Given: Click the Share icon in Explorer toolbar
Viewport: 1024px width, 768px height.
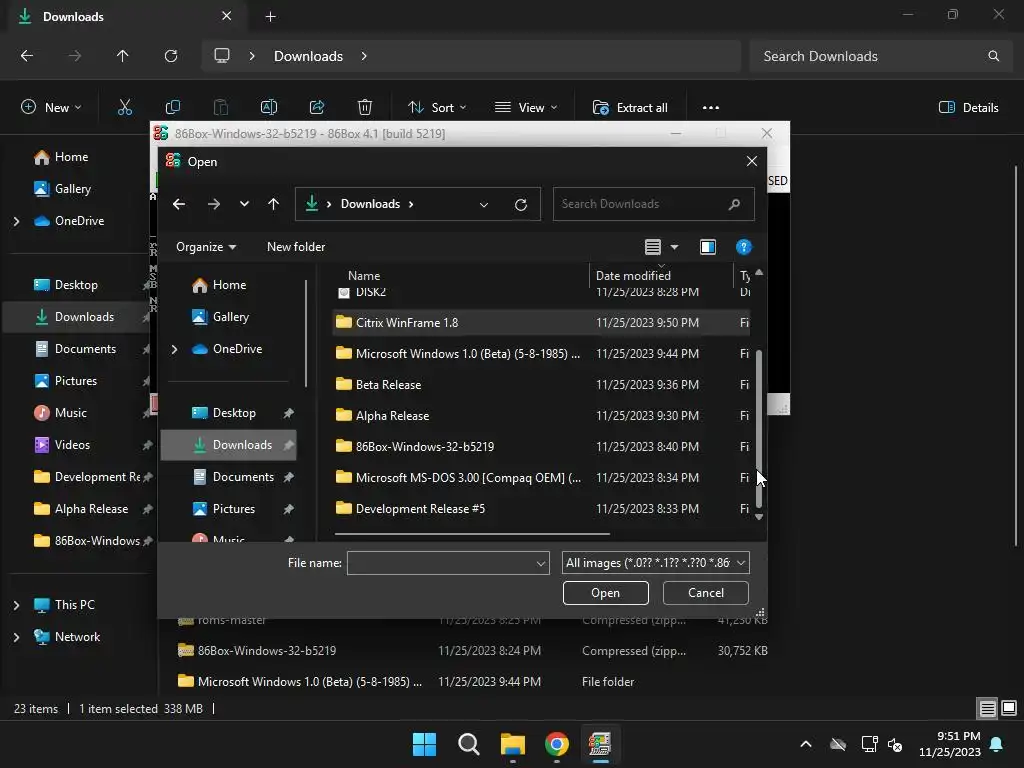Looking at the screenshot, I should [x=317, y=108].
